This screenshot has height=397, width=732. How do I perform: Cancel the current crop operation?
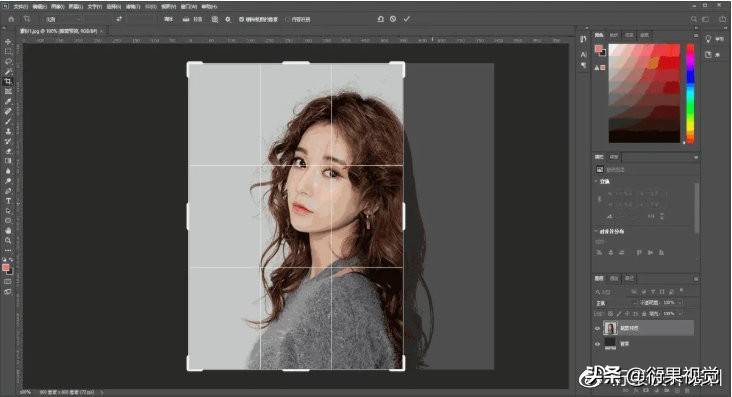pyautogui.click(x=393, y=19)
